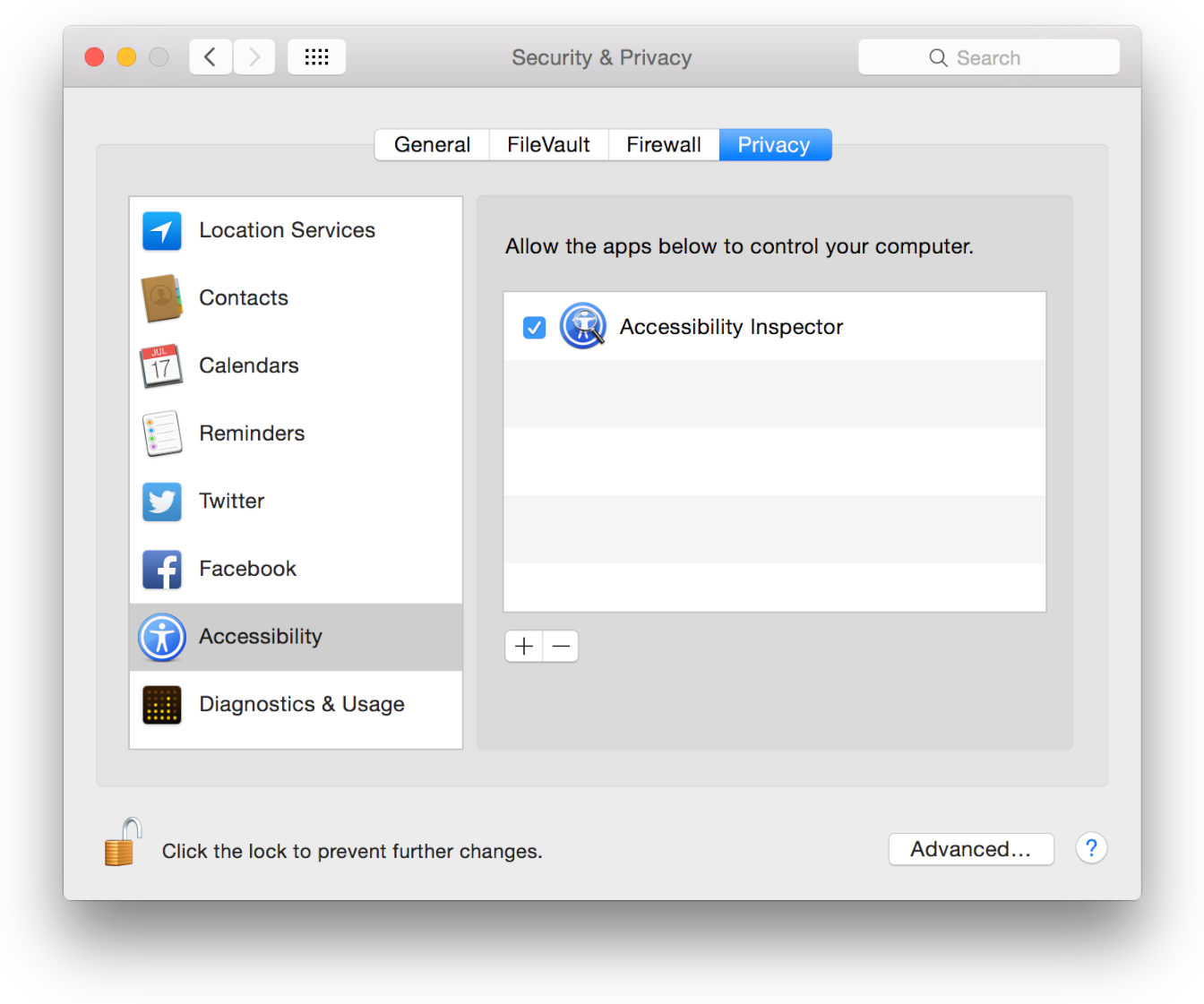This screenshot has width=1204, height=1004.
Task: Open the FileVault tab
Action: tap(548, 145)
